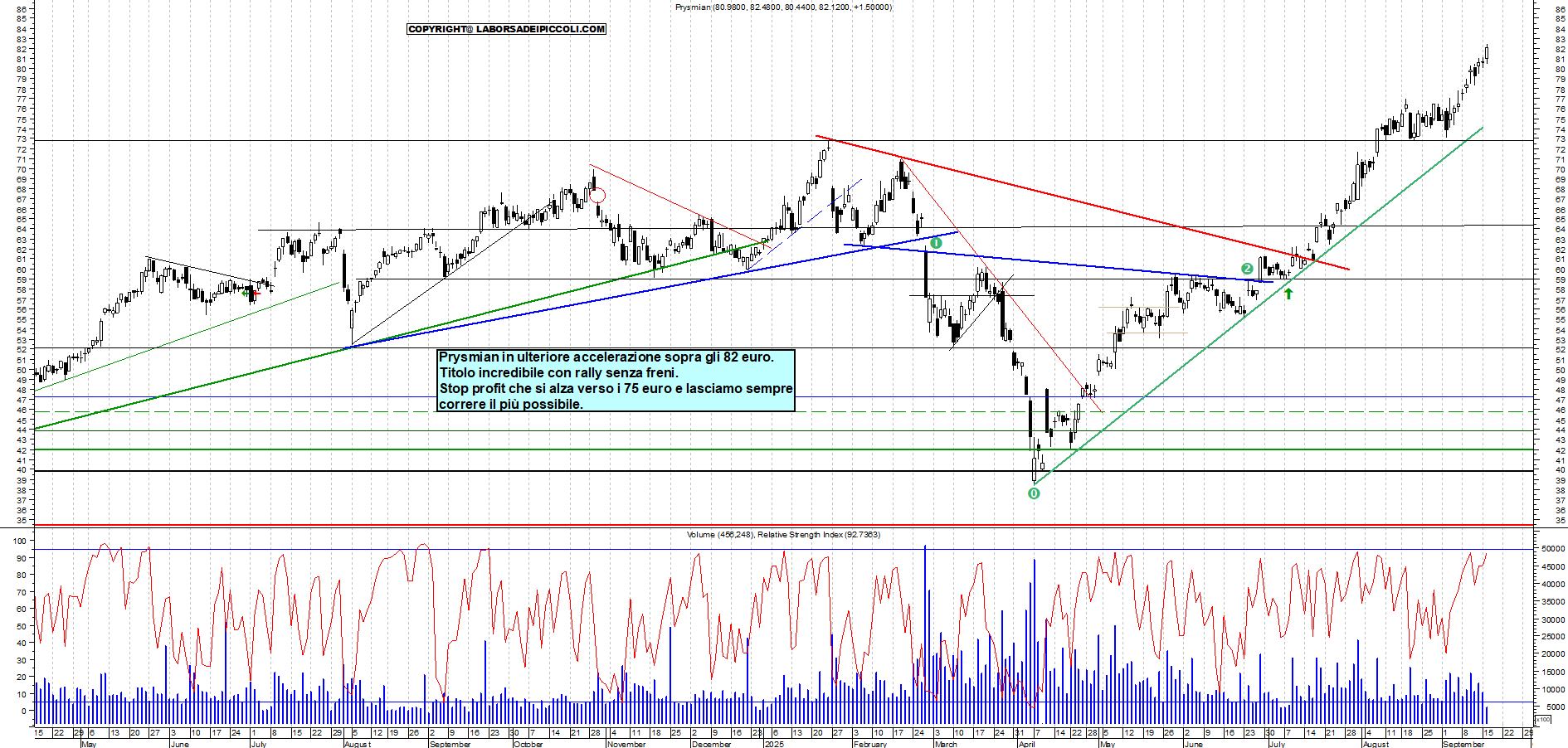Click the 70 label on the RSI scale
The image size is (1568, 748).
(22, 592)
